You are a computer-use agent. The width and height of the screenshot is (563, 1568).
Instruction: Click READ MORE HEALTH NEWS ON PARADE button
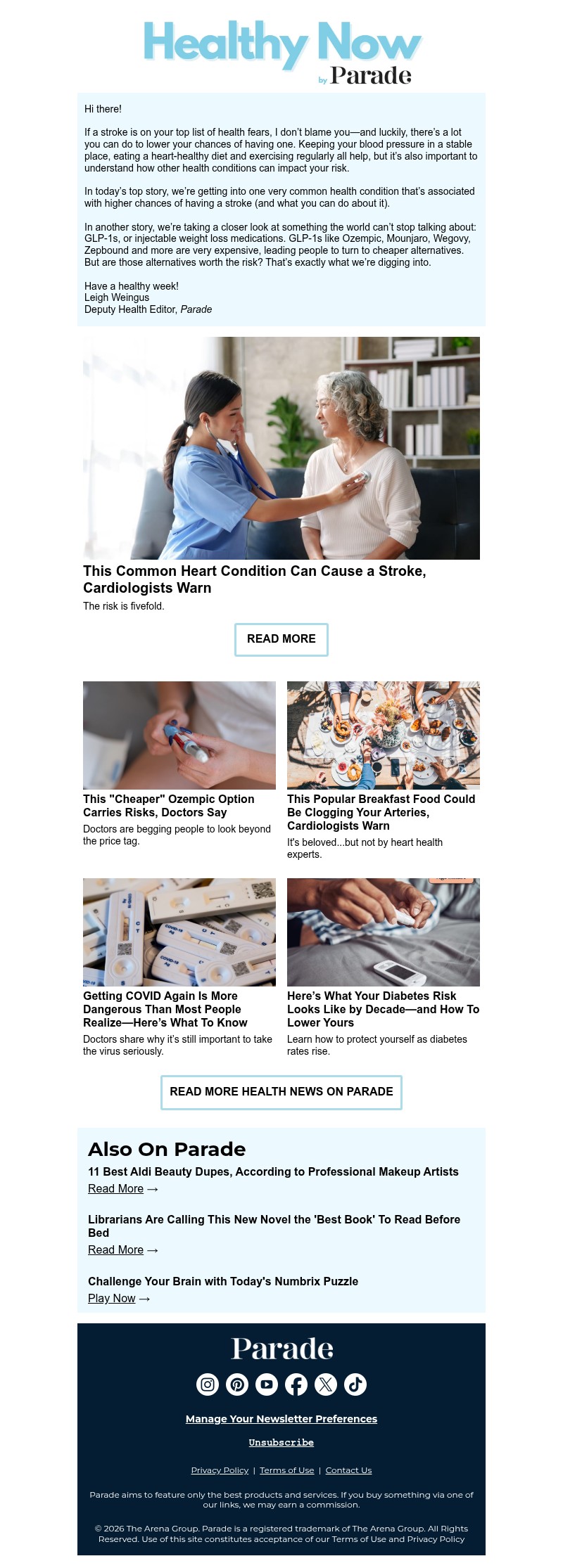click(281, 1092)
